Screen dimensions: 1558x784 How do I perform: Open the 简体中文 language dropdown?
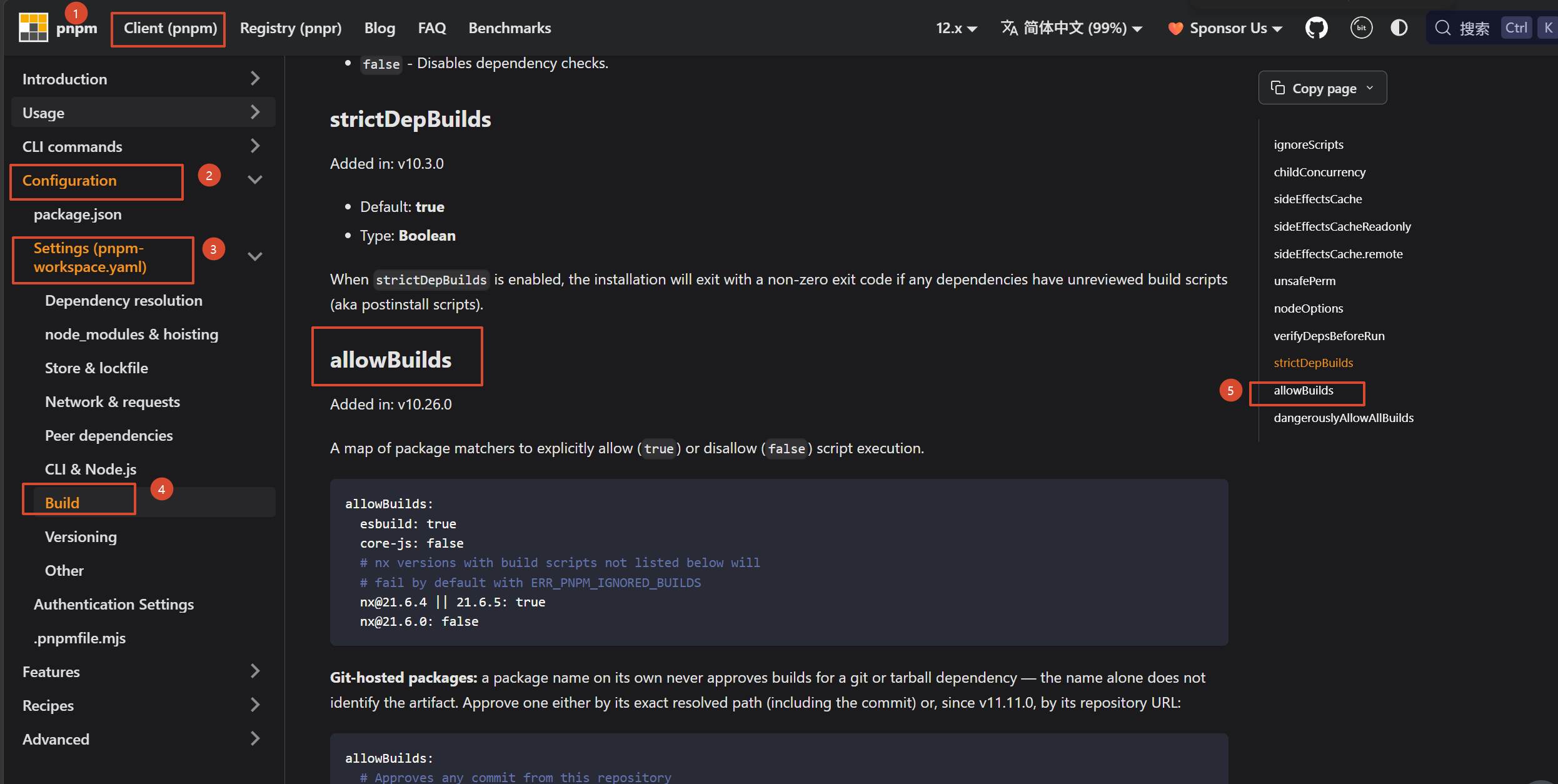(x=1072, y=28)
